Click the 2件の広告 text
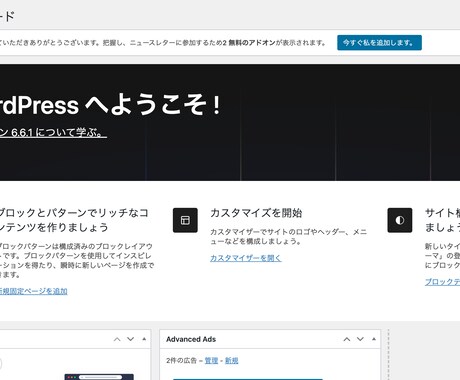The width and height of the screenshot is (460, 380). (x=181, y=361)
